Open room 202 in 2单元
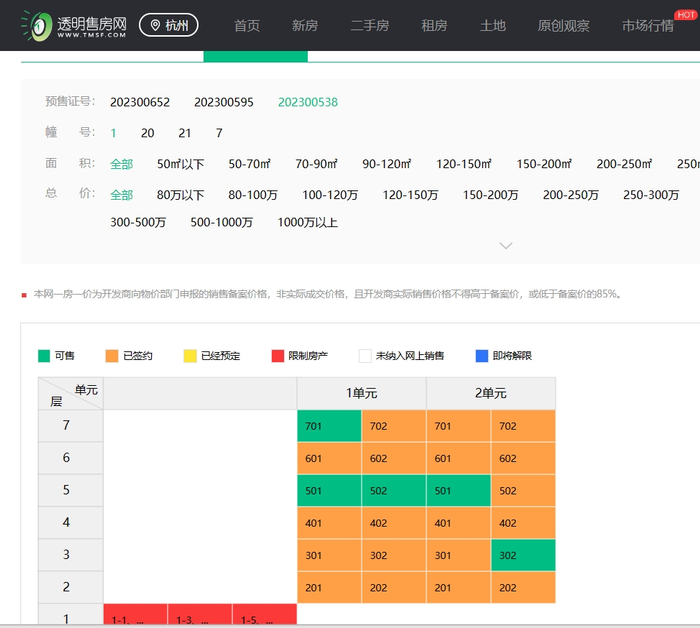The height and width of the screenshot is (628, 700). pyautogui.click(x=523, y=587)
